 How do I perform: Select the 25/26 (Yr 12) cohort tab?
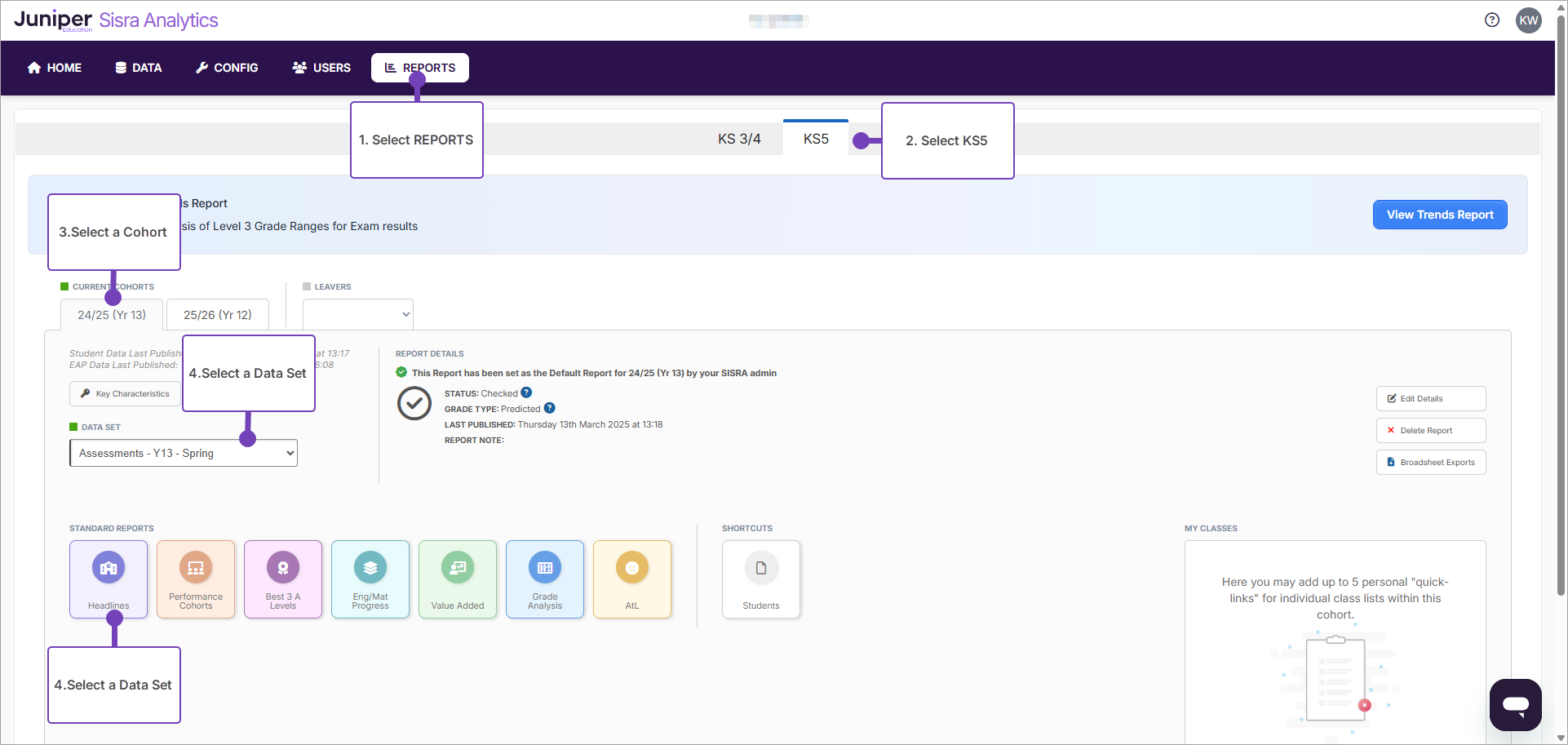click(x=218, y=315)
